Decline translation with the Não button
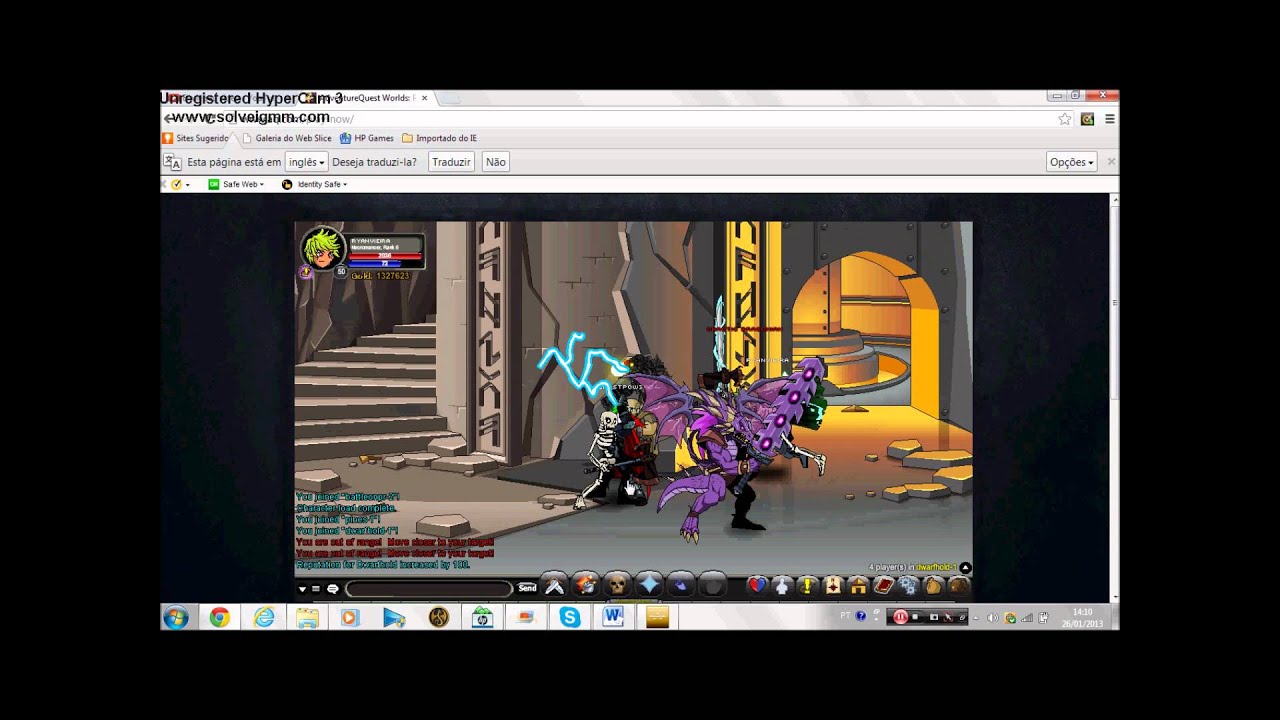This screenshot has width=1280, height=720. coord(495,162)
